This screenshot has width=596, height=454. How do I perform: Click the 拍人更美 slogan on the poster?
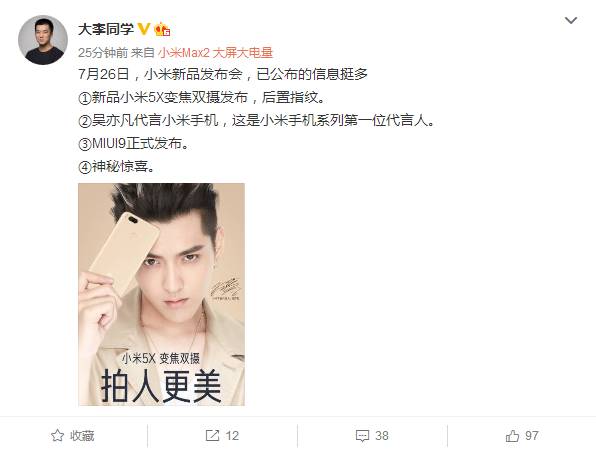click(161, 386)
